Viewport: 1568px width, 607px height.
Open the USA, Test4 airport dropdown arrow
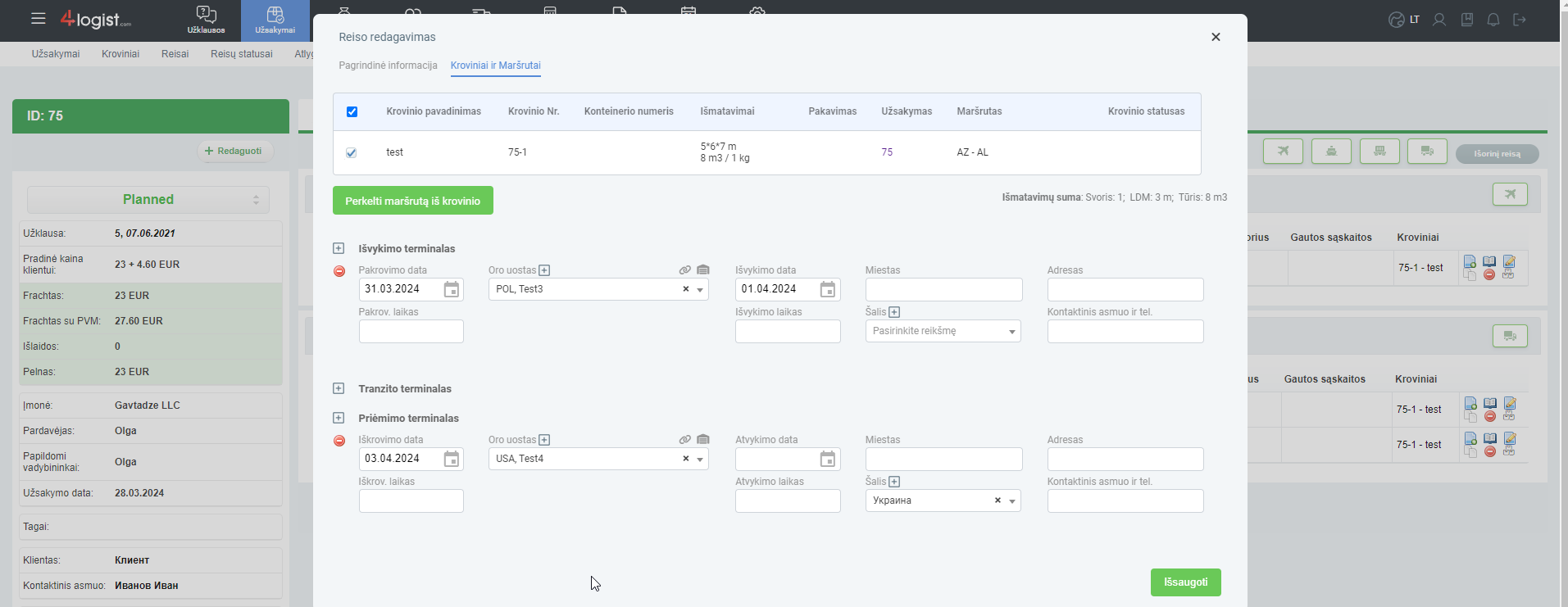pos(700,460)
